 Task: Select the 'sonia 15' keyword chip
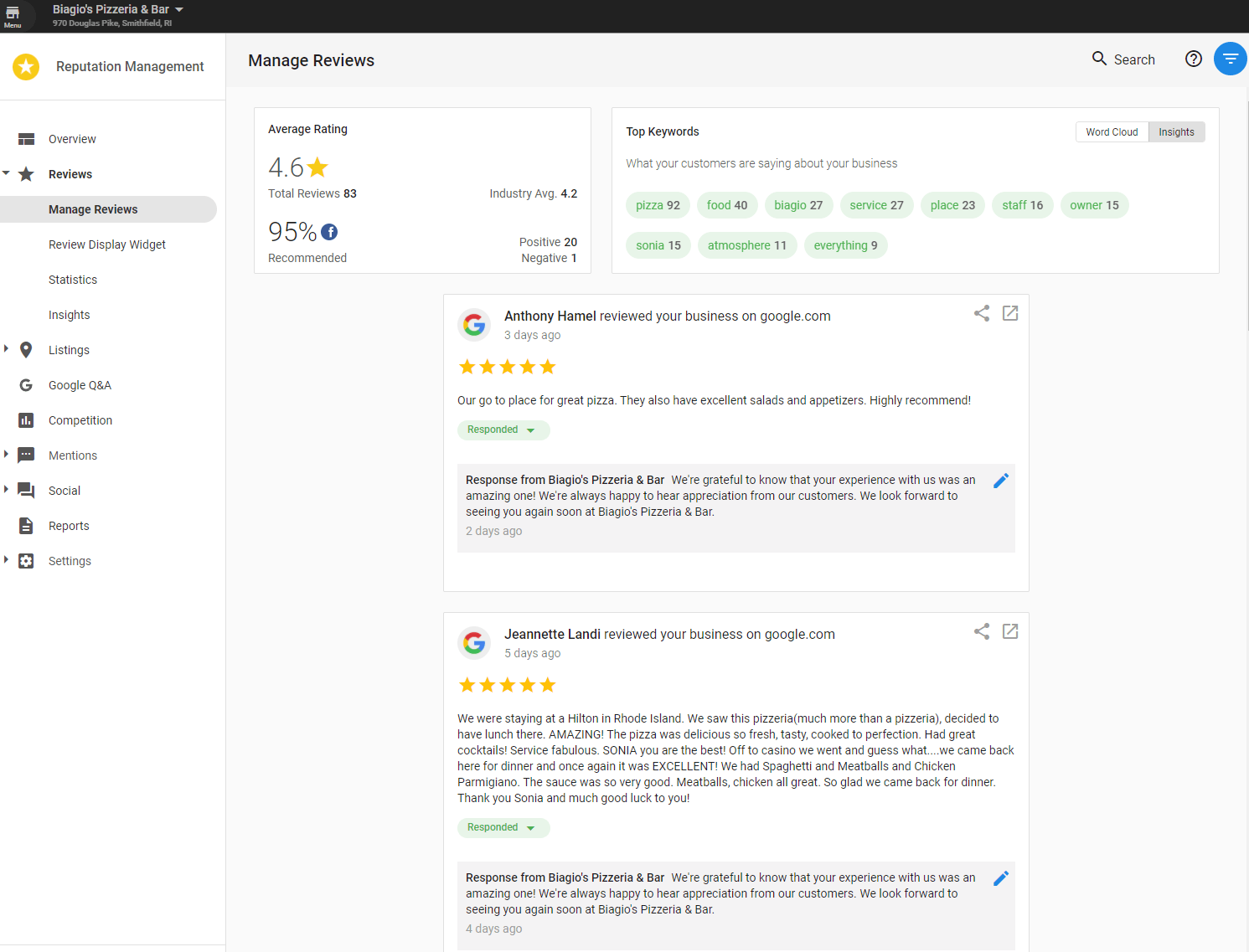[x=658, y=245]
